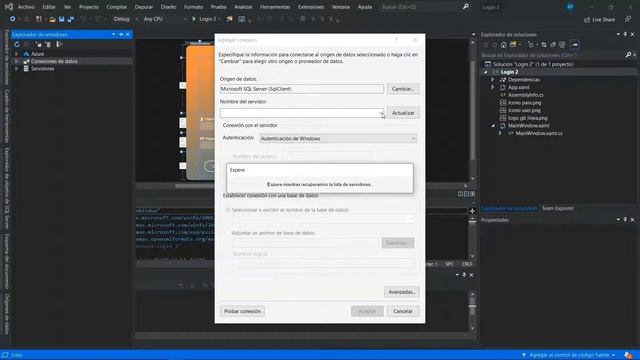Click the notifications icon in status bar
Viewport: 640px width, 360px height.
(x=628, y=356)
